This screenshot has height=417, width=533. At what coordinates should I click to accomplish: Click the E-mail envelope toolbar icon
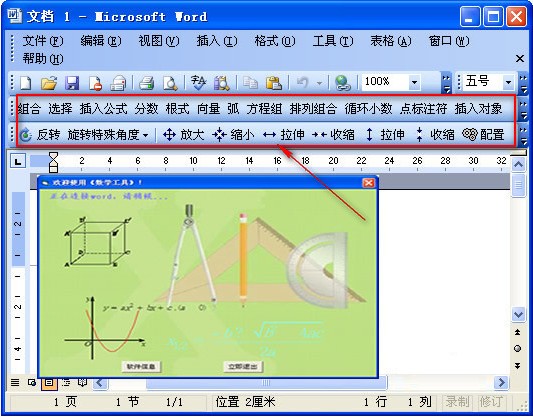[118, 83]
